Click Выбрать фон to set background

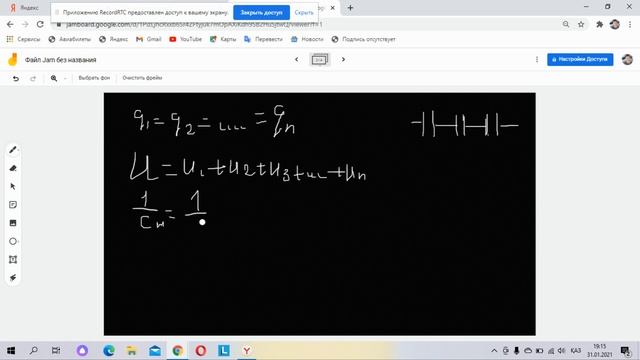click(94, 78)
